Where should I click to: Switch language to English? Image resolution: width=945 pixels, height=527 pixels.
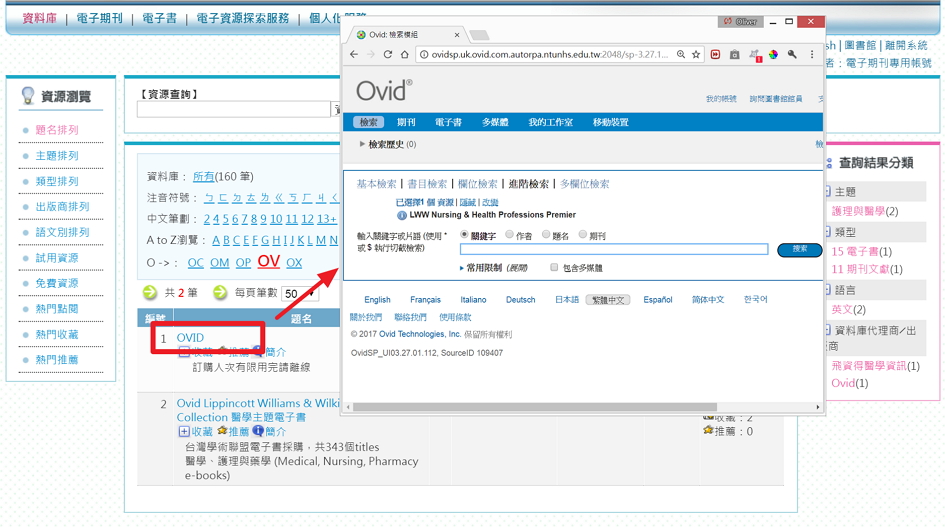point(377,300)
